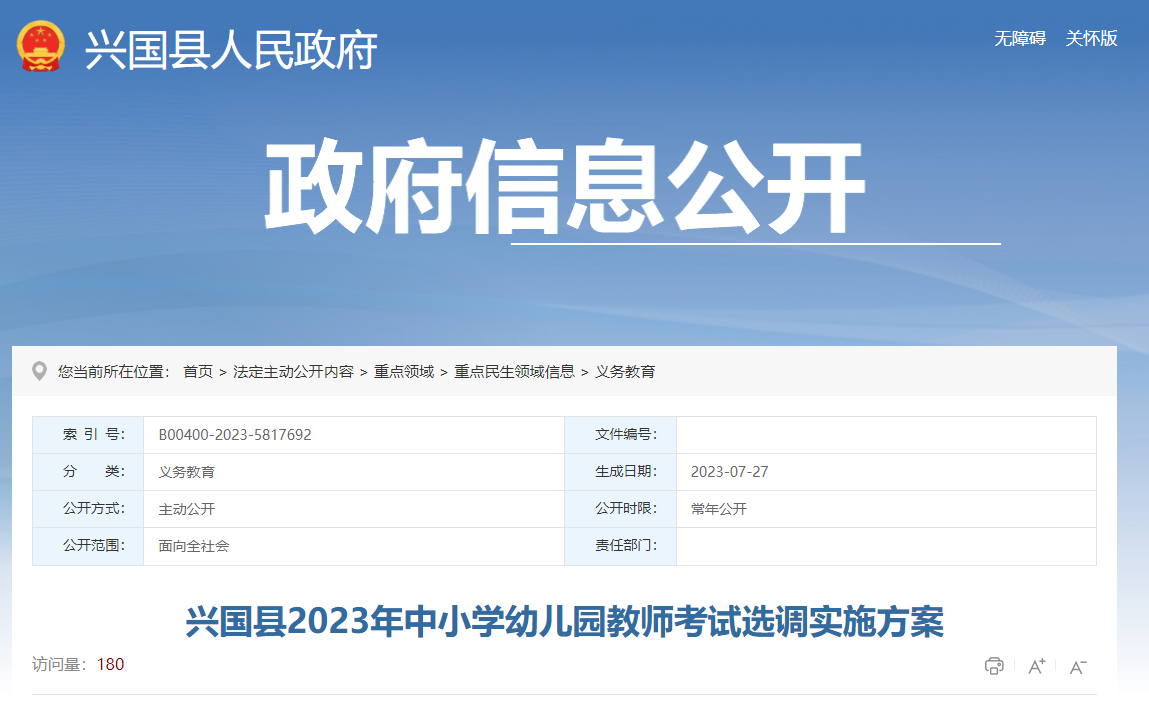Click the national emblem logo
Screen dimensions: 1149x715
(x=41, y=46)
